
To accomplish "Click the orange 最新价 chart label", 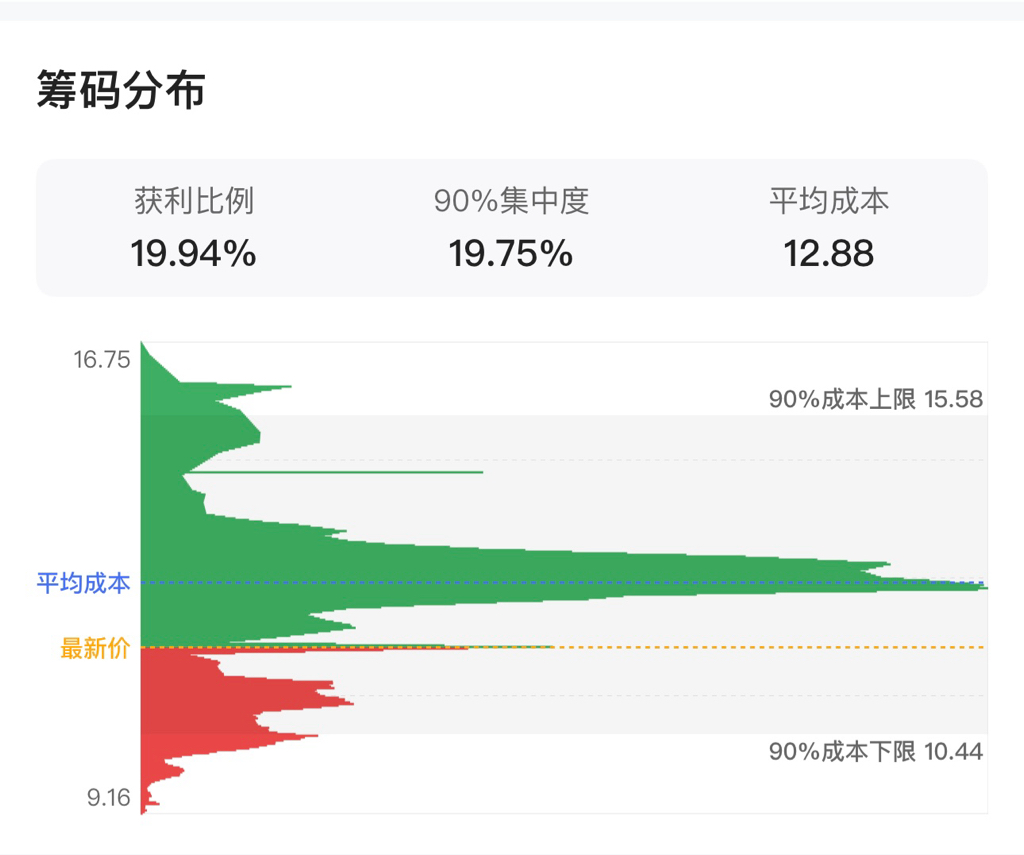I will [95, 649].
